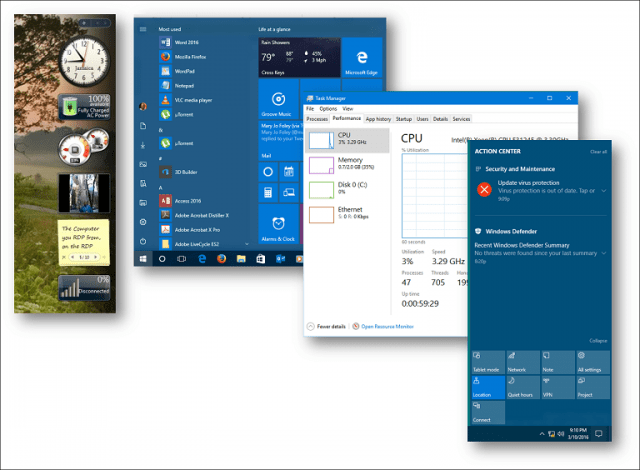Open Adobe Acrobat Distiller X
The image size is (640, 470).
[194, 215]
